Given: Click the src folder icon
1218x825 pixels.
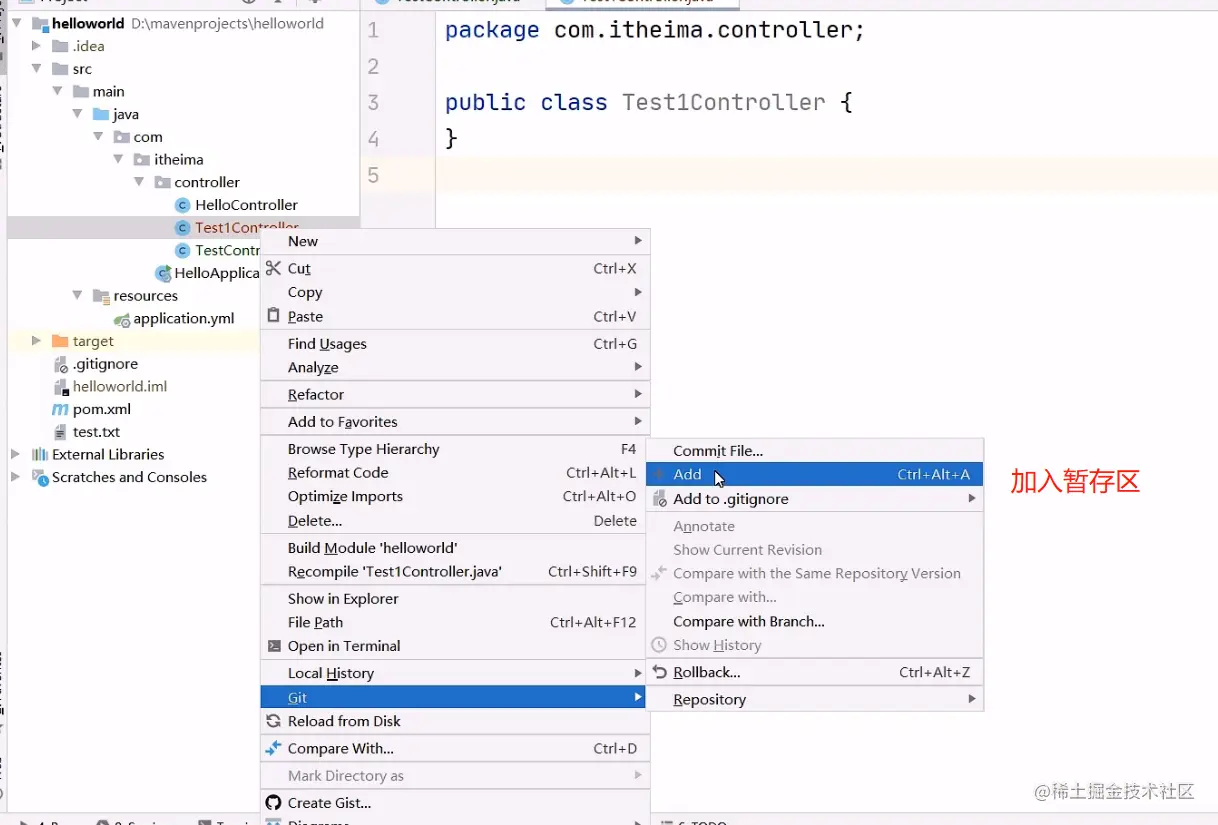Looking at the screenshot, I should (60, 69).
